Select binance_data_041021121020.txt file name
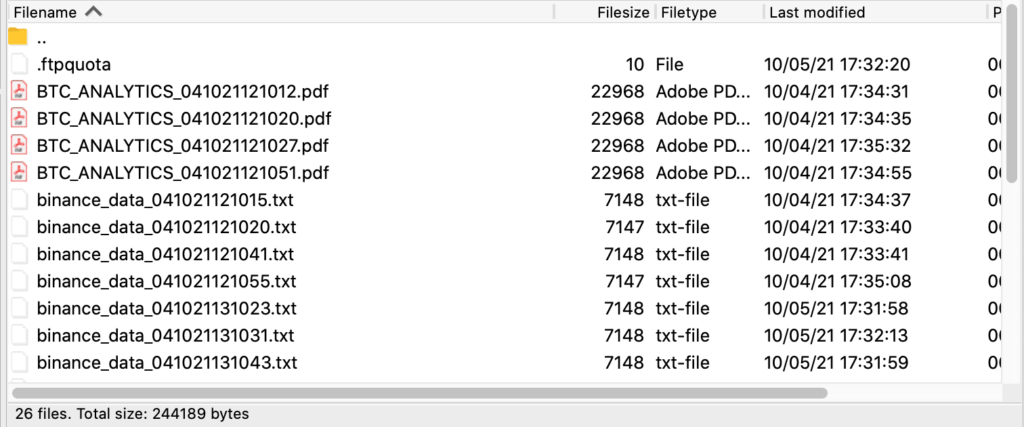 tap(167, 227)
